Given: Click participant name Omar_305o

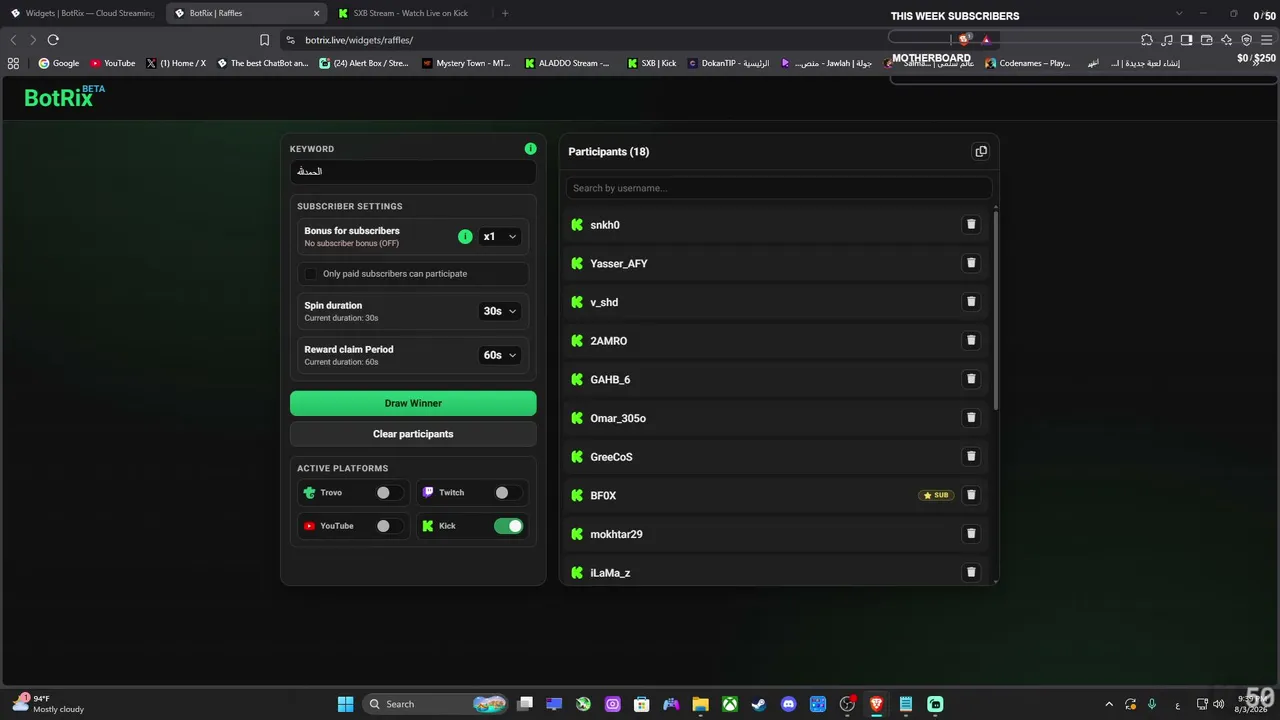Looking at the screenshot, I should click(x=618, y=418).
